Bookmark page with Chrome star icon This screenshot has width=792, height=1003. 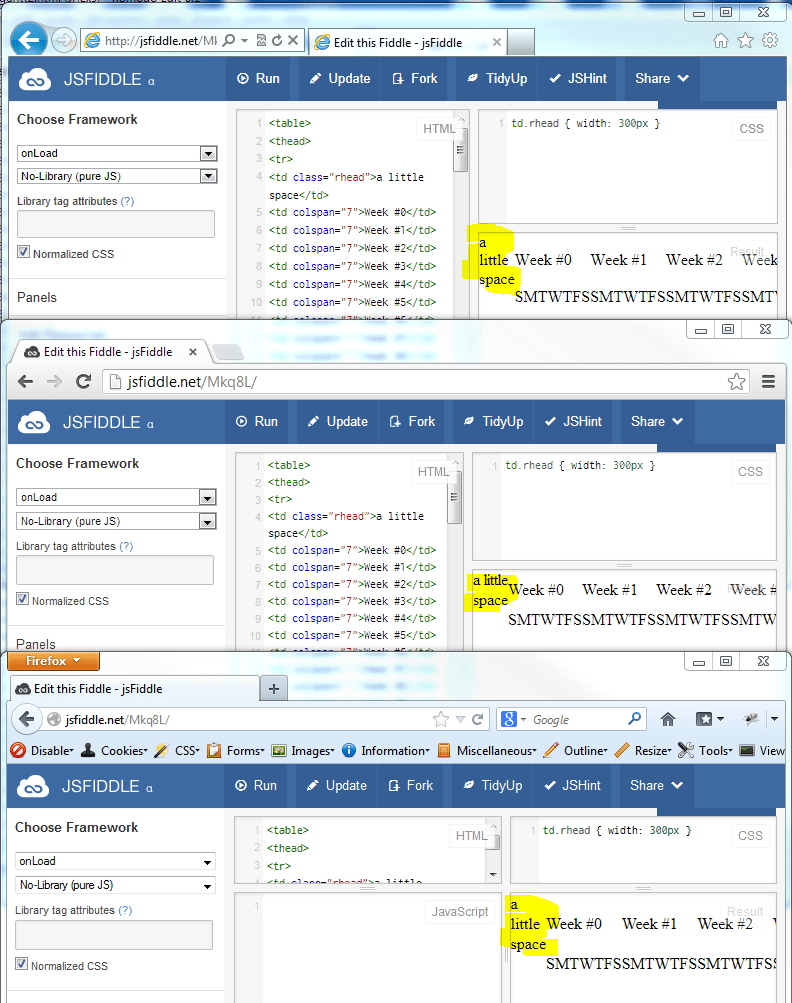pos(736,382)
